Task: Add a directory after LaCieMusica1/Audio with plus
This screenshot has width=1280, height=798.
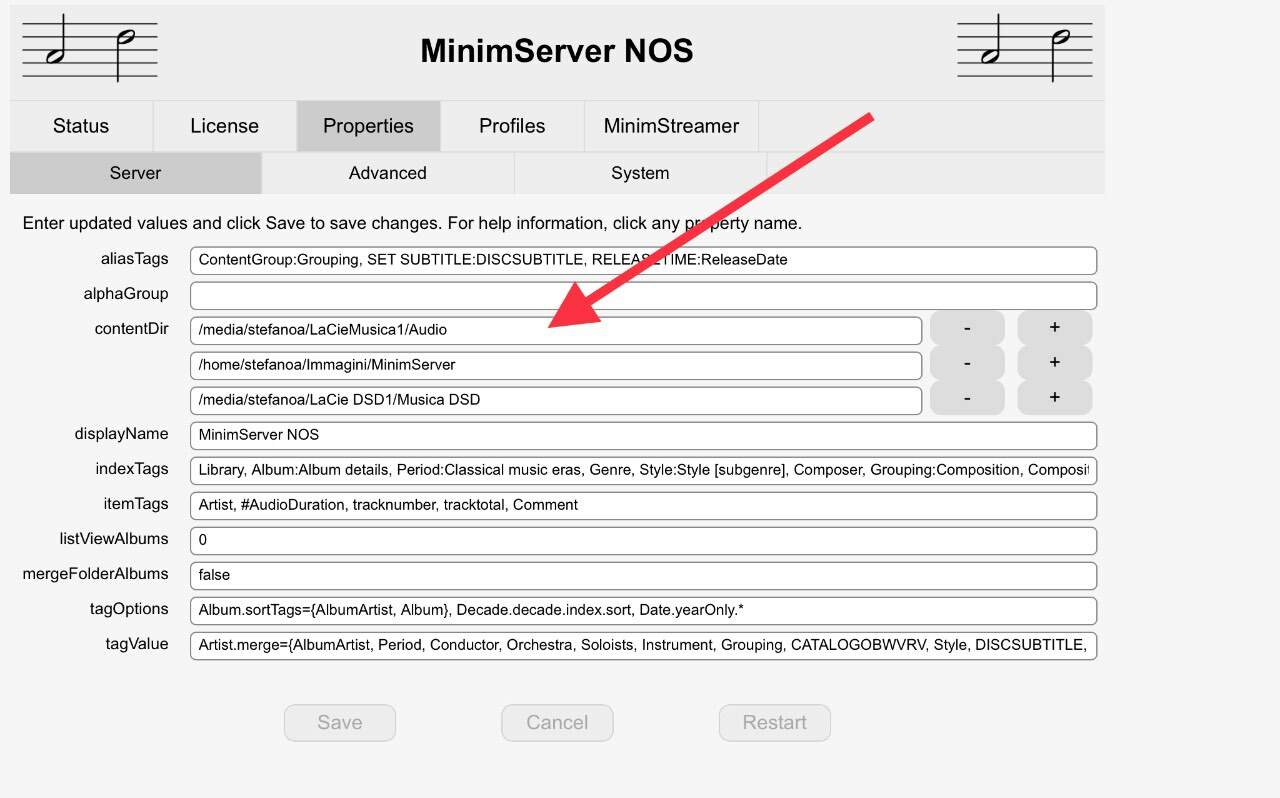Action: pyautogui.click(x=1055, y=328)
